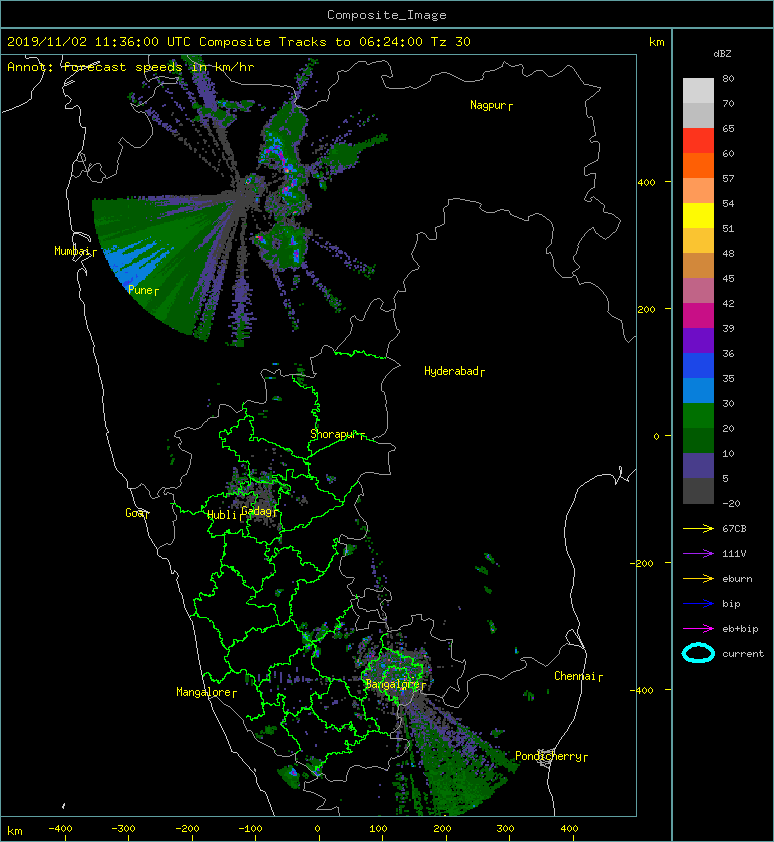
Task: Click the 67CB yellow arrow legend icon
Action: pyautogui.click(x=698, y=528)
